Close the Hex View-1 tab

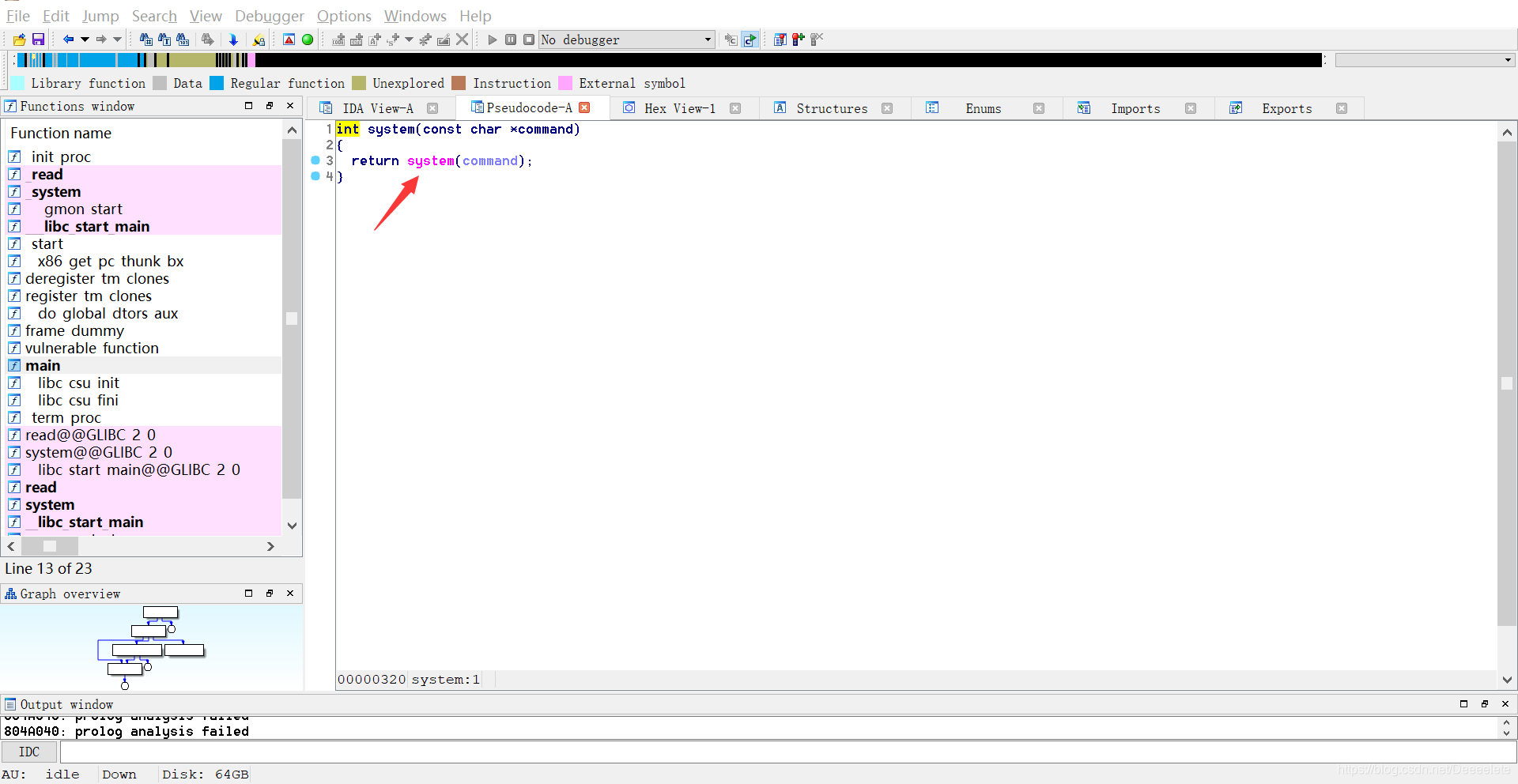735,108
